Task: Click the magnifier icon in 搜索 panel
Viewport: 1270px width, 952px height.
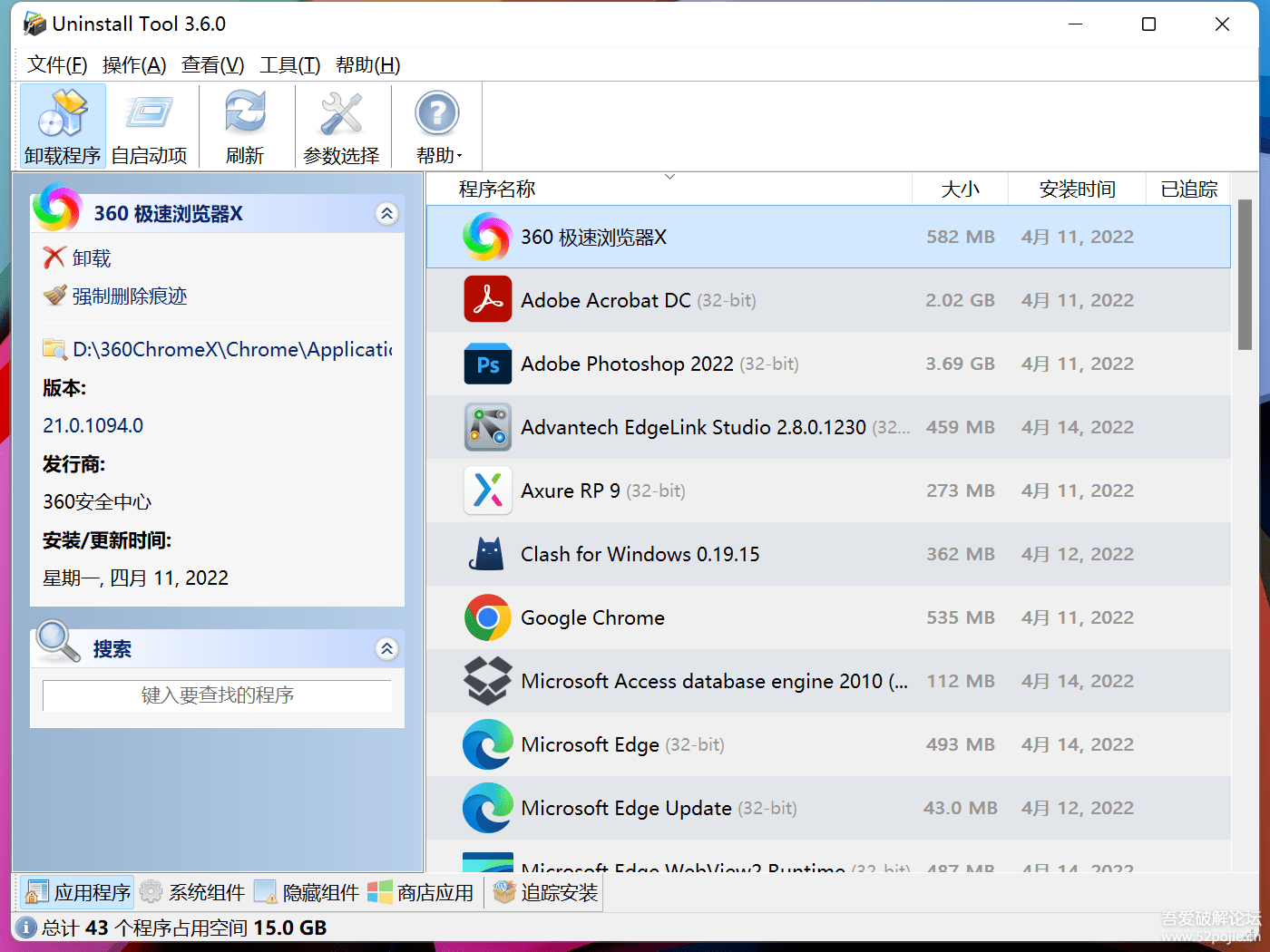Action: coord(57,642)
